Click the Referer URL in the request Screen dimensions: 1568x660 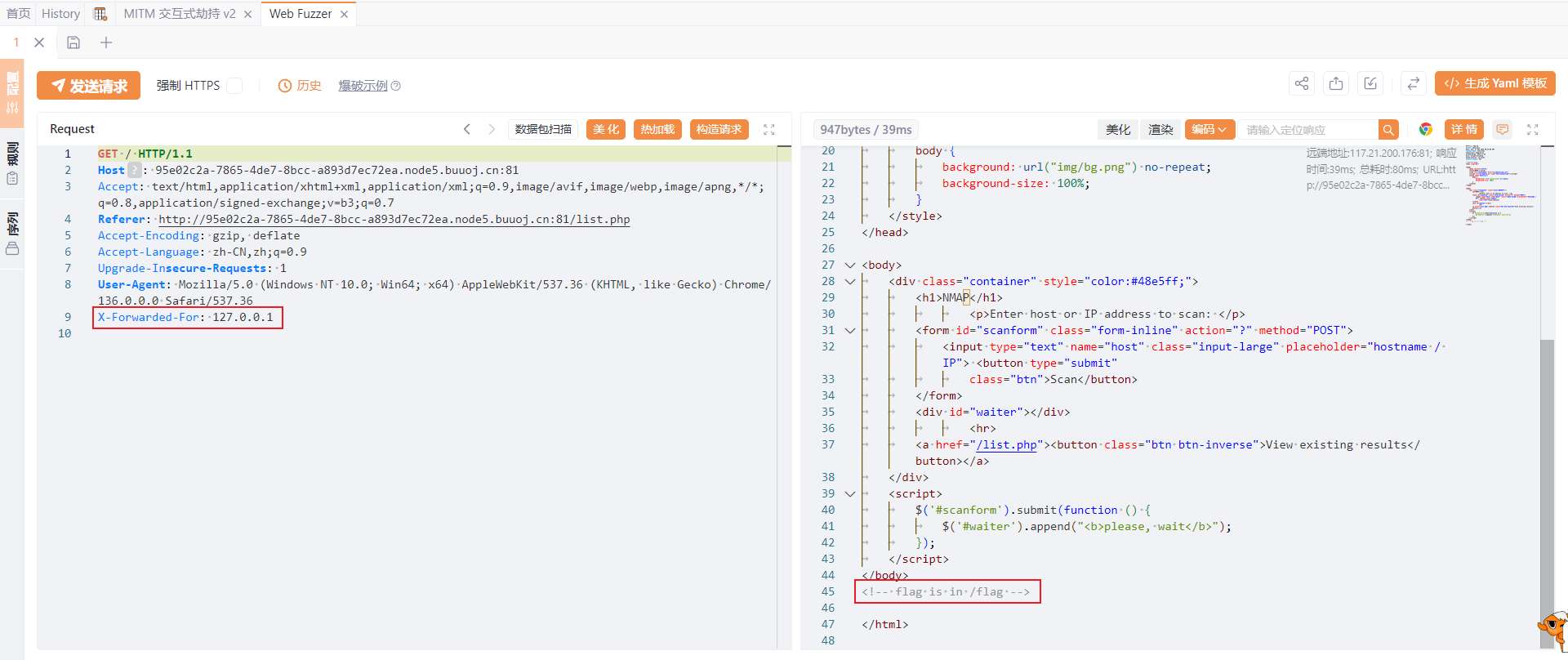394,219
